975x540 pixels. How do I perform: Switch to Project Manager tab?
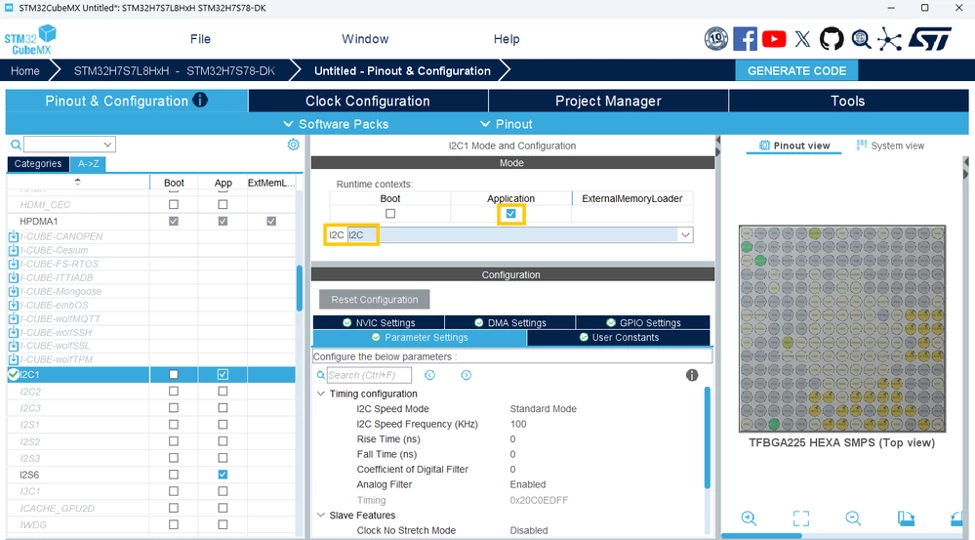[x=608, y=101]
